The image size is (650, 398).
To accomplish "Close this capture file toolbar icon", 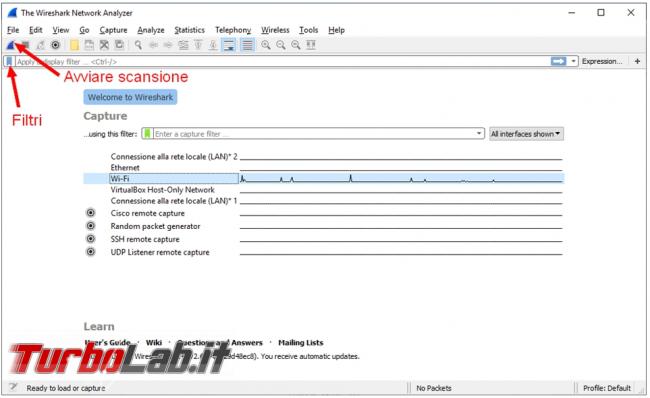I will (x=104, y=44).
